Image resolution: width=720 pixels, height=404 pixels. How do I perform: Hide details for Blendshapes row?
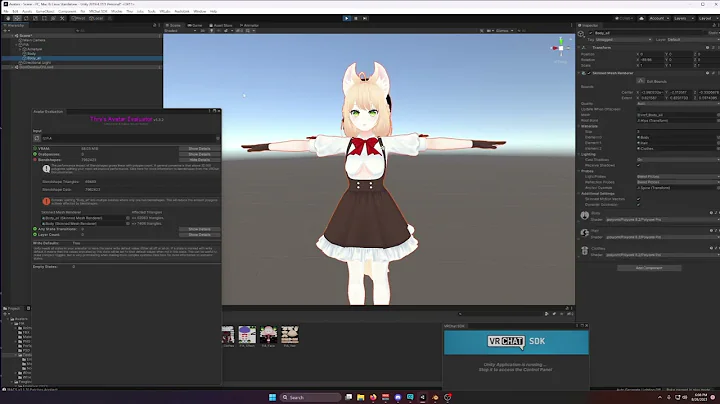coord(199,160)
